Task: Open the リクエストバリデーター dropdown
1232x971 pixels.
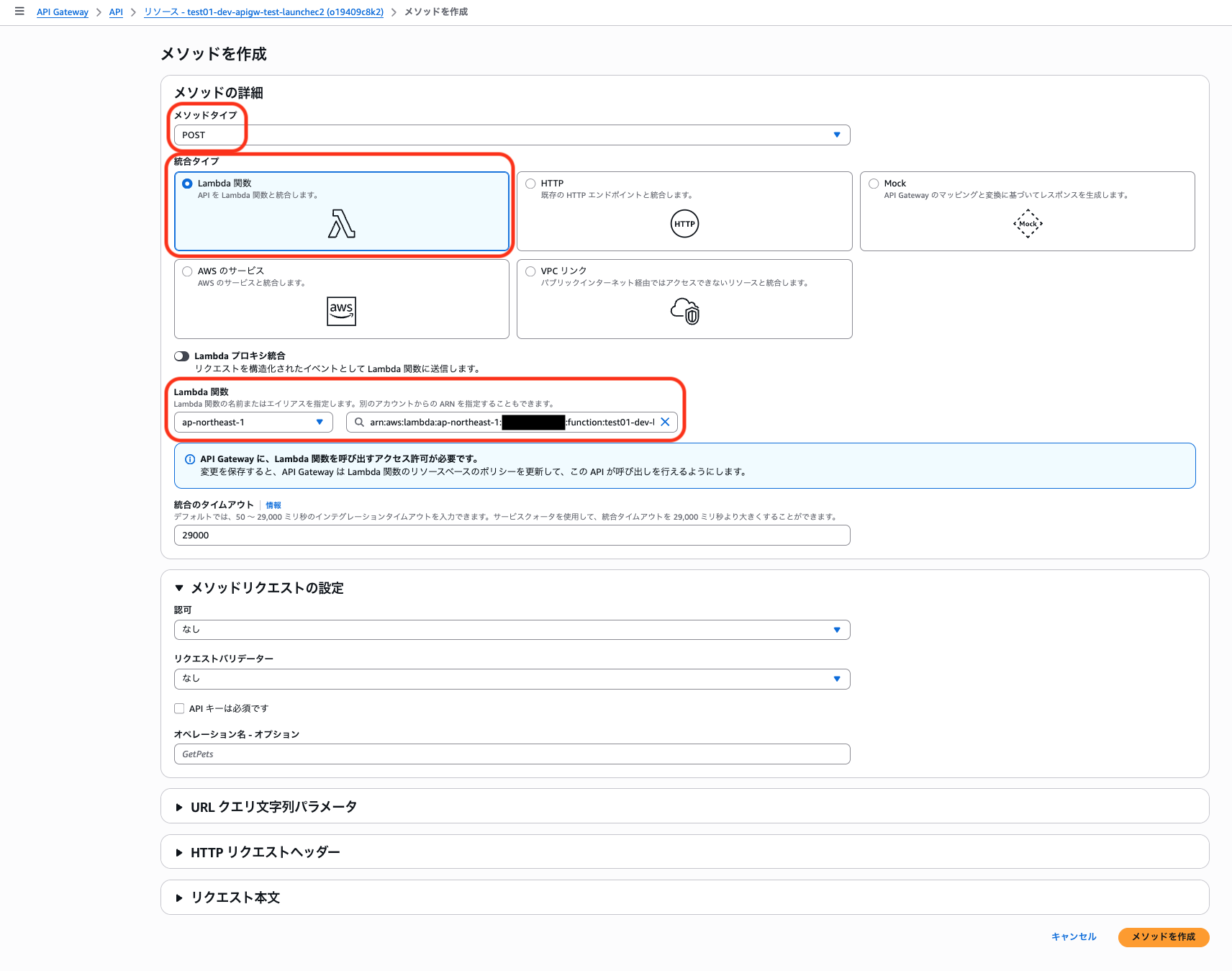Action: [512, 679]
